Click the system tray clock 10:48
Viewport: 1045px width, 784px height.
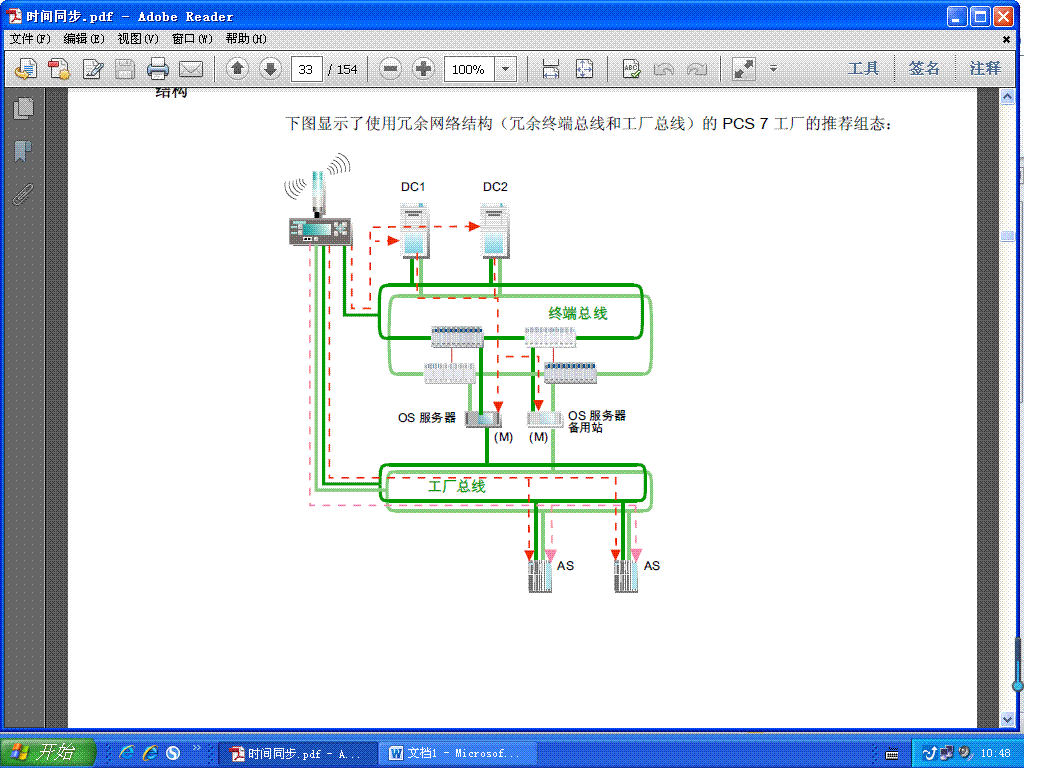click(996, 753)
